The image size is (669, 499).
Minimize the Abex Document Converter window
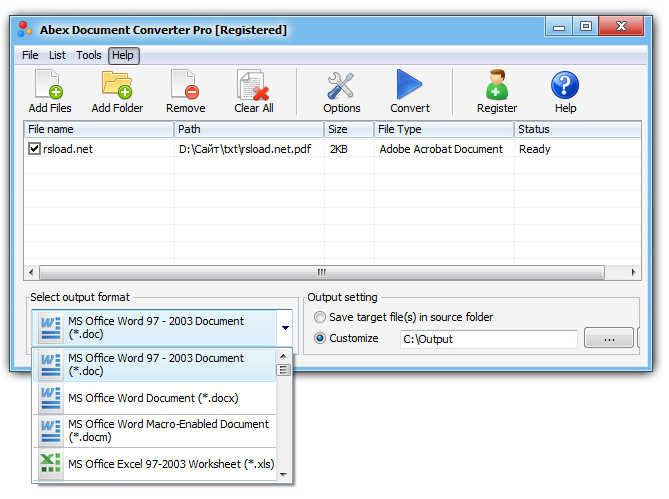559,26
